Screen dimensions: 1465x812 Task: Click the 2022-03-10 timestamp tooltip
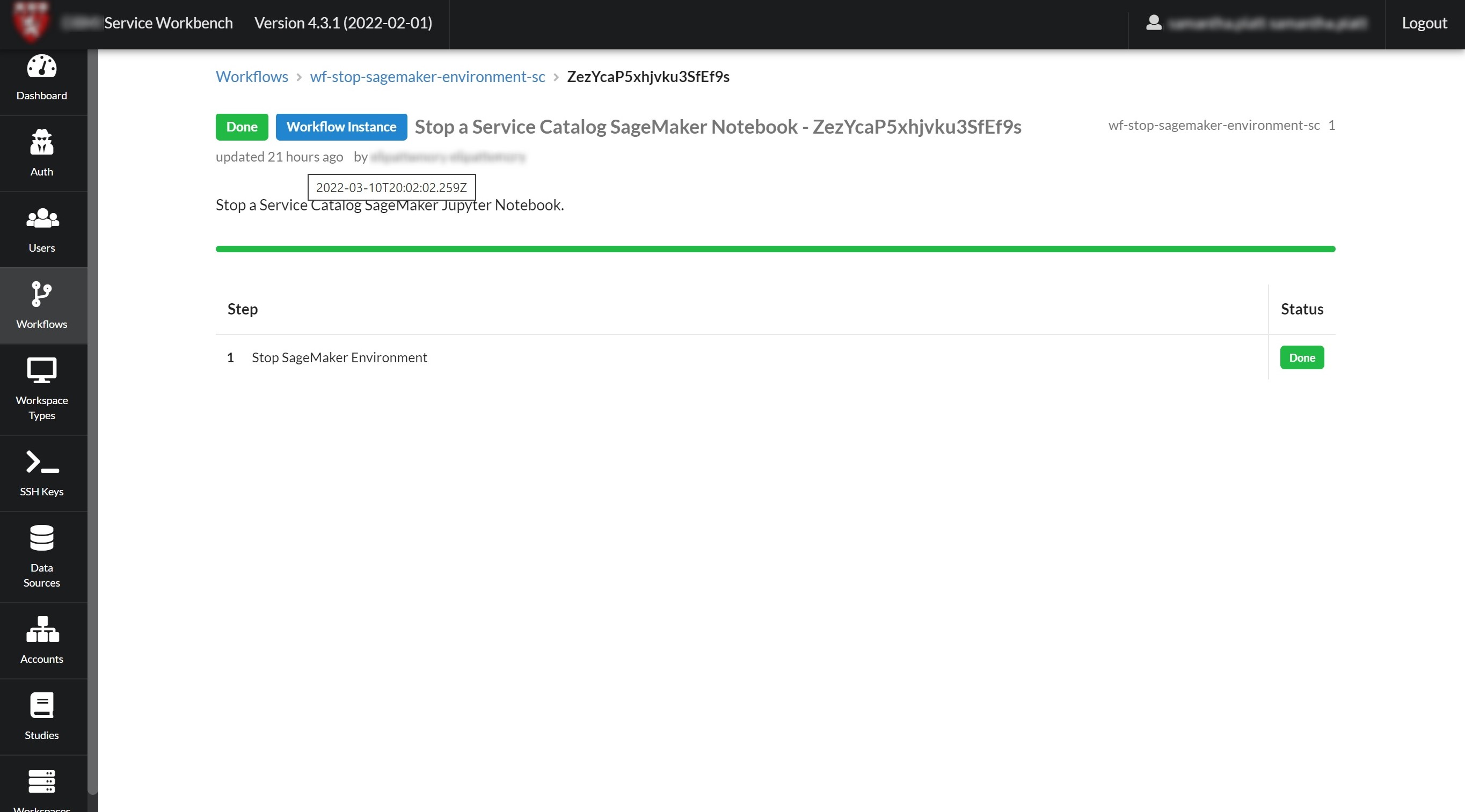pyautogui.click(x=391, y=187)
